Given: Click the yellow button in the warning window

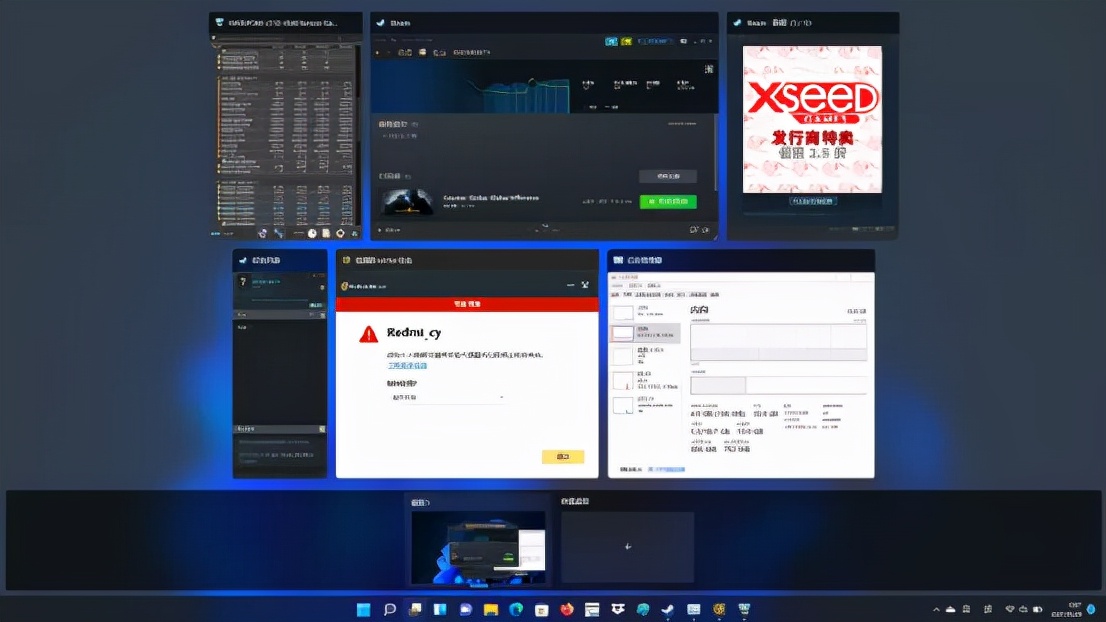Looking at the screenshot, I should (563, 457).
